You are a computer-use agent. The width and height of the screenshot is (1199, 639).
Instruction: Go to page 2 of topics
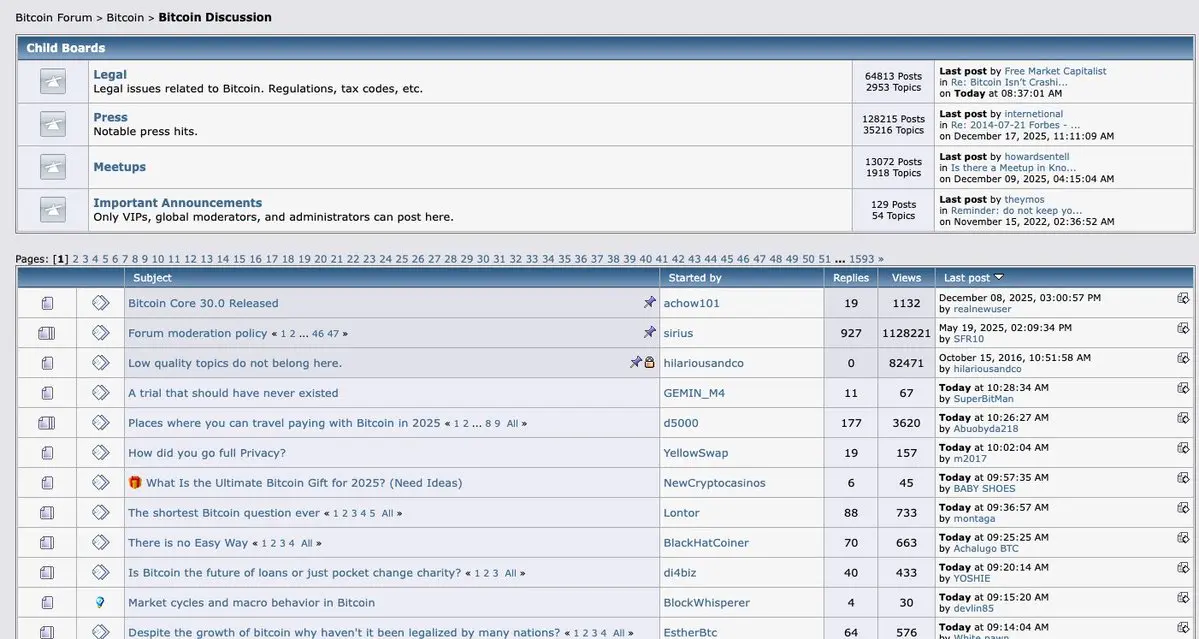point(76,259)
